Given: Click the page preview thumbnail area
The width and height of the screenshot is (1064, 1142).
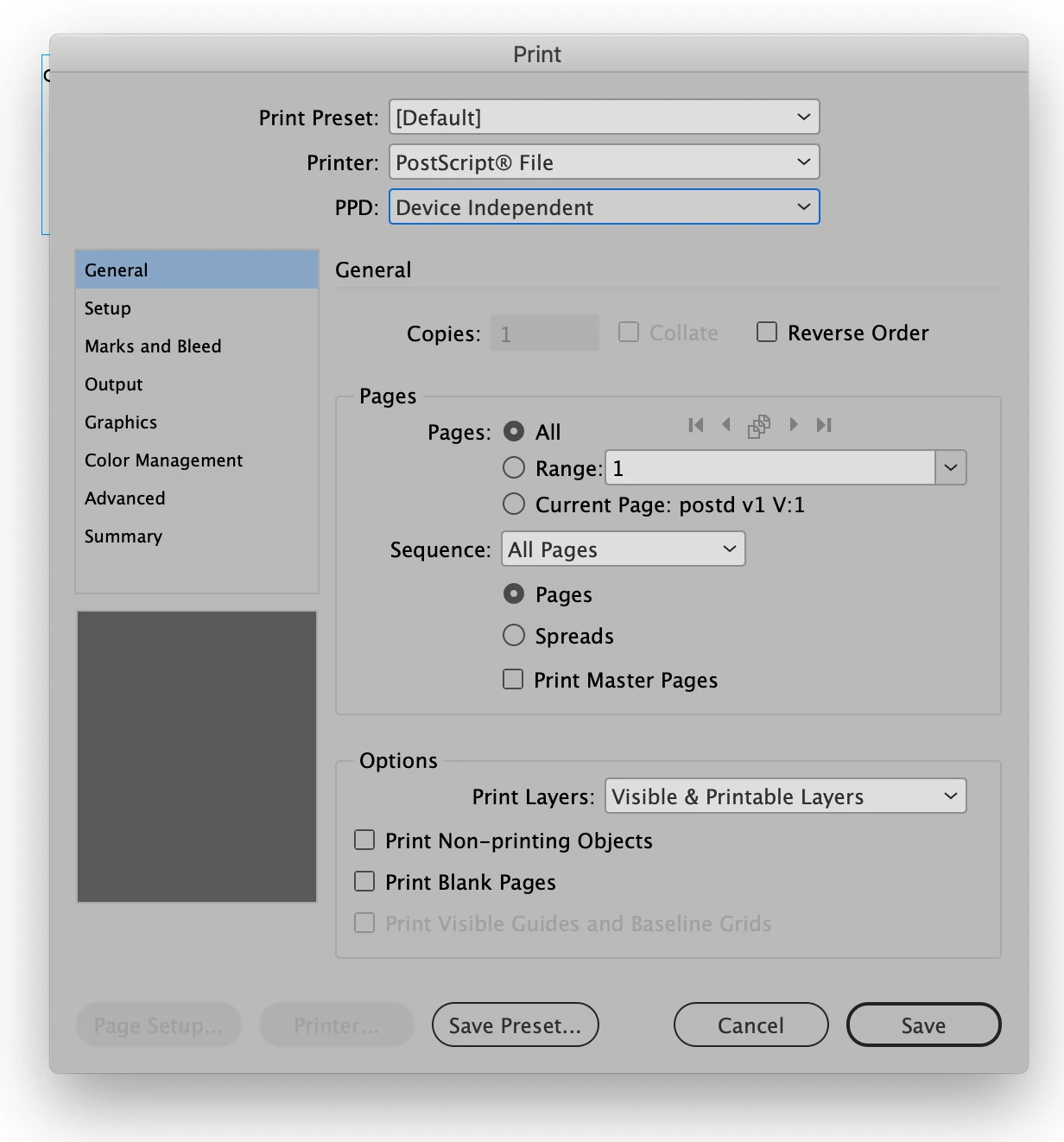Looking at the screenshot, I should click(x=197, y=757).
